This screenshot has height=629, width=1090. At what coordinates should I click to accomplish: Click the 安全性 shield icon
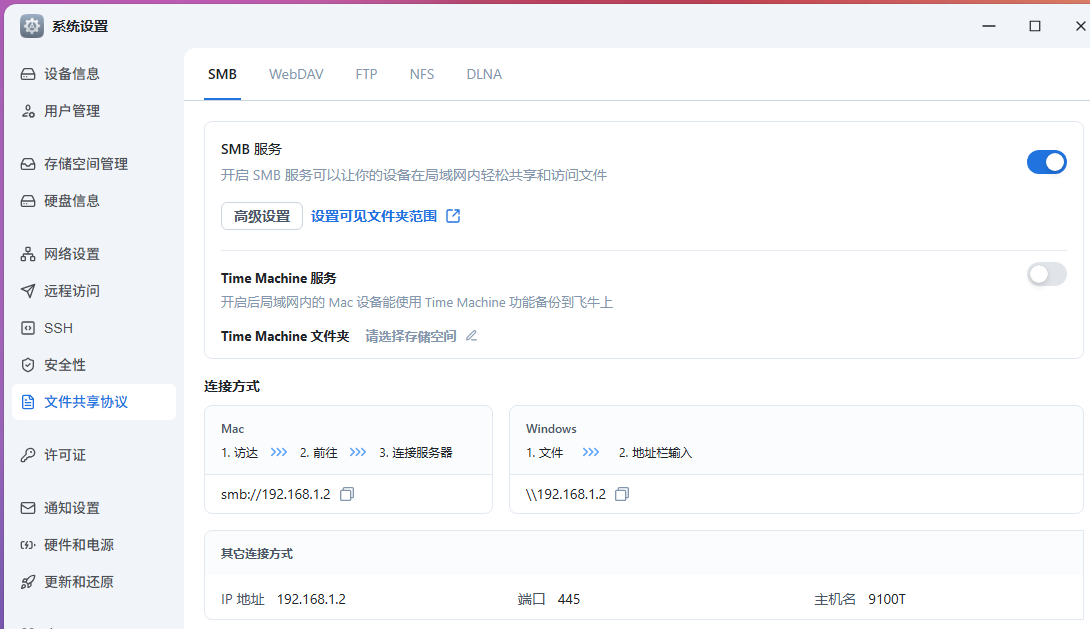click(x=28, y=365)
